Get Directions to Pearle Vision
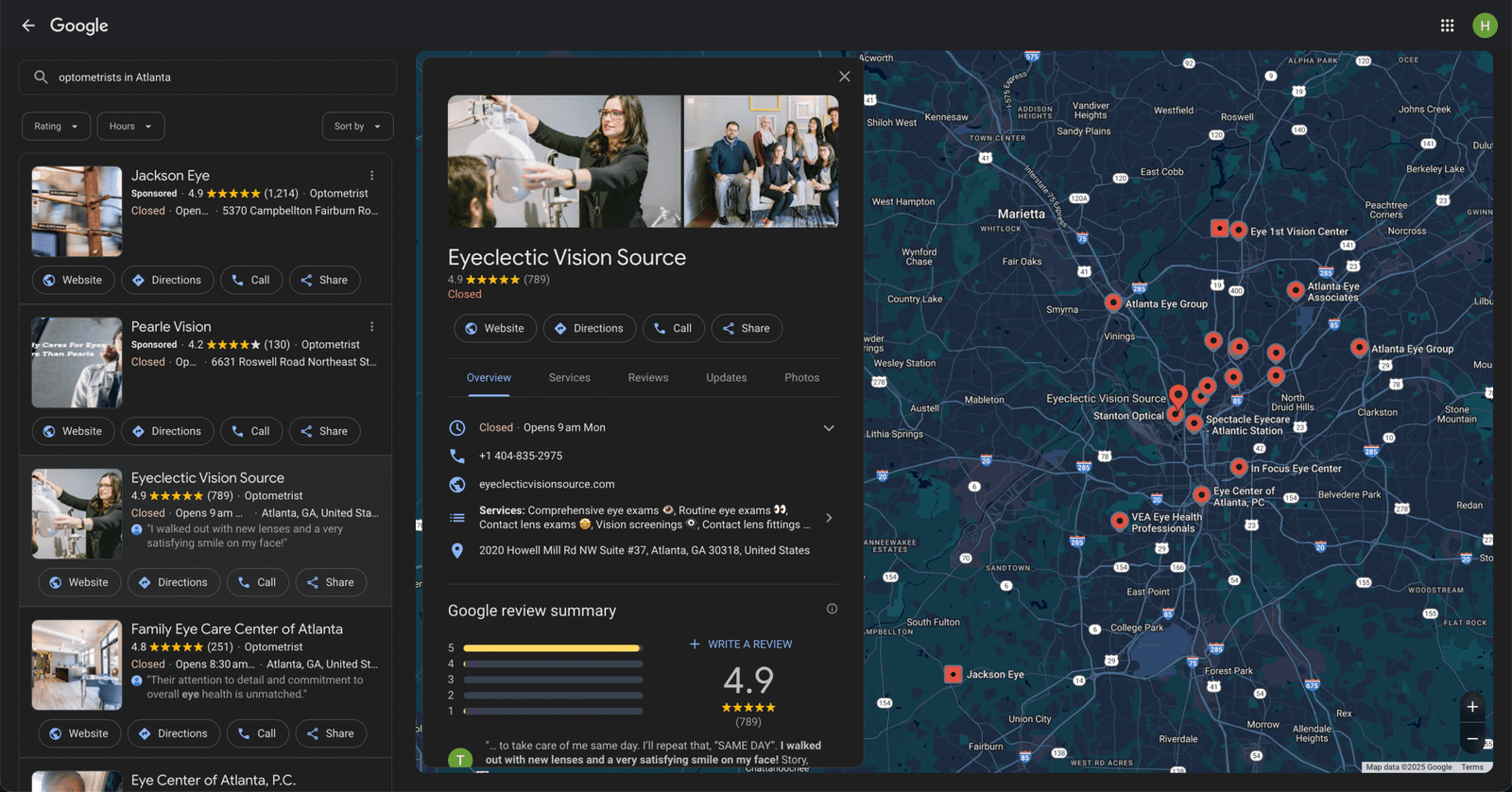Screen dimensions: 1512x792 tap(166, 431)
